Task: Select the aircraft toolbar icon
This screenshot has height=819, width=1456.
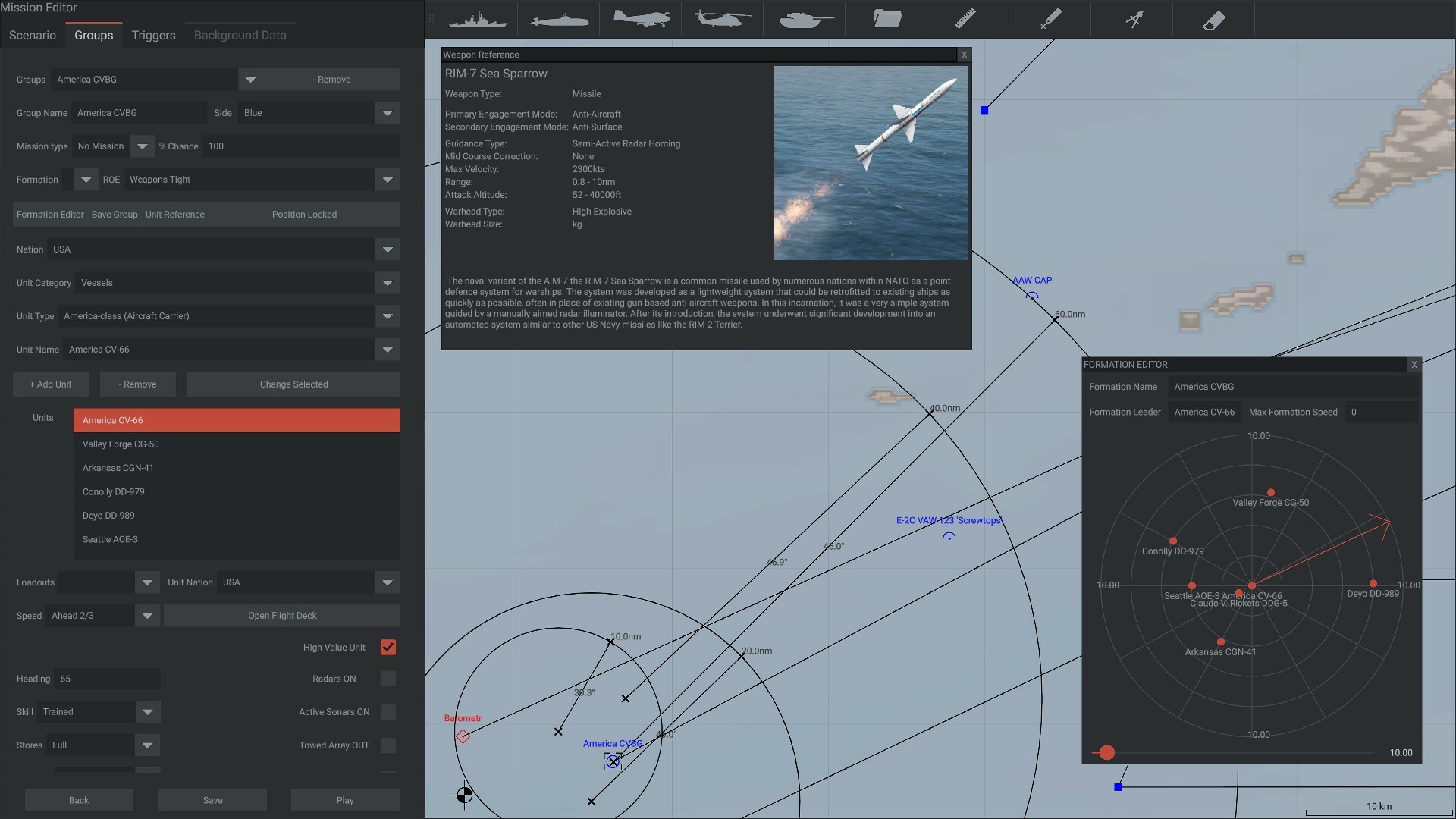Action: [640, 18]
